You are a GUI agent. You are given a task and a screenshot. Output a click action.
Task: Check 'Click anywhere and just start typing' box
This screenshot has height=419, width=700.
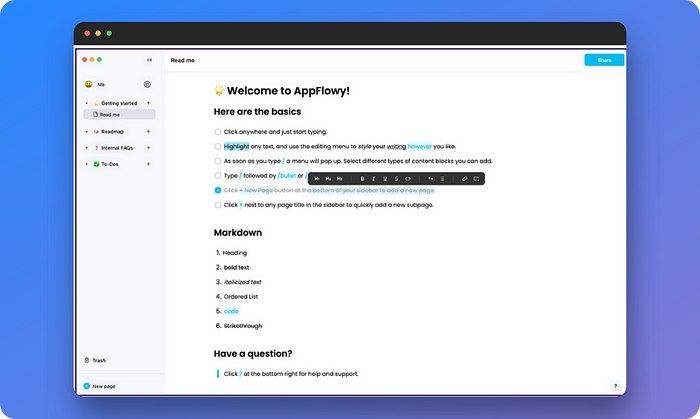[218, 132]
